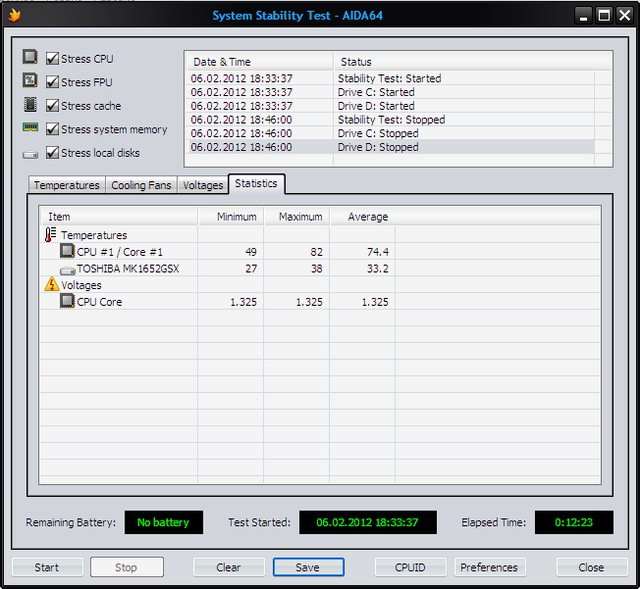Disable the Stress local disks checkbox
Image resolution: width=640 pixels, height=589 pixels.
[52, 153]
